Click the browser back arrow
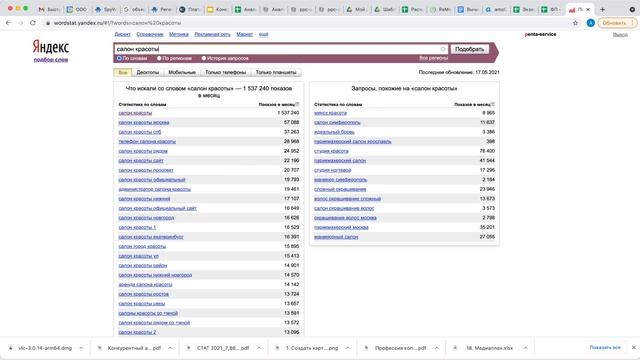This screenshot has width=640, height=360. coord(9,23)
